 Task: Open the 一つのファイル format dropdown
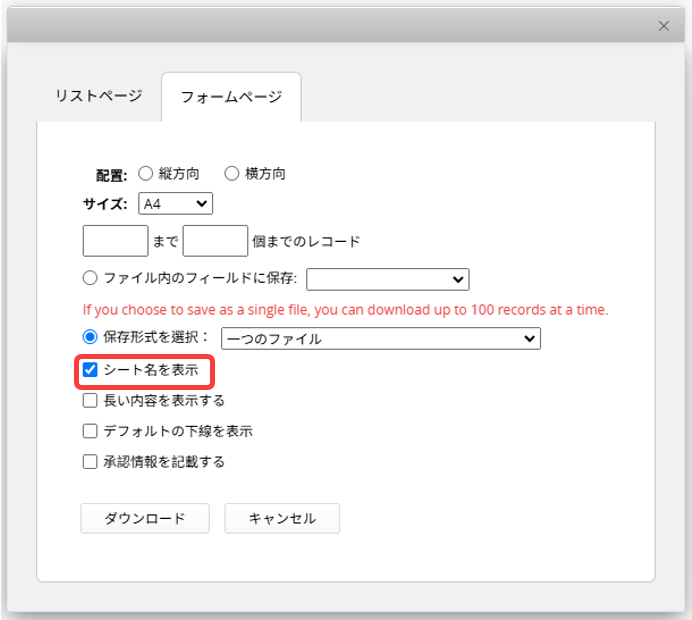click(381, 338)
